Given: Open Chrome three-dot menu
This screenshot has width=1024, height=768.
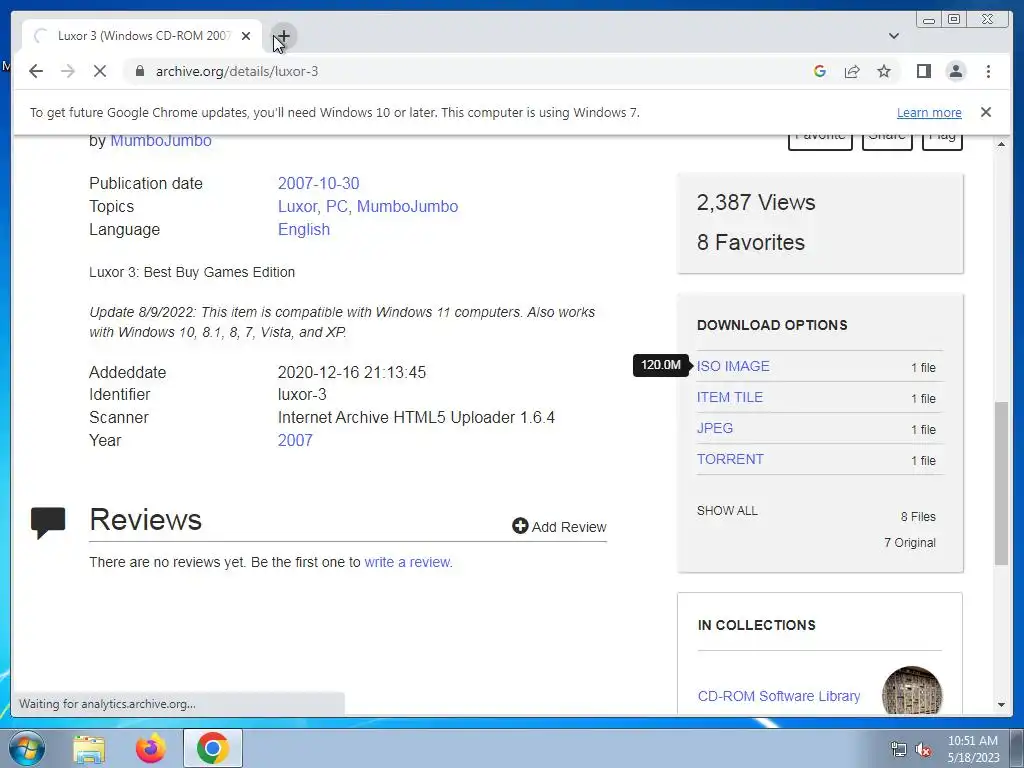Looking at the screenshot, I should pos(988,71).
